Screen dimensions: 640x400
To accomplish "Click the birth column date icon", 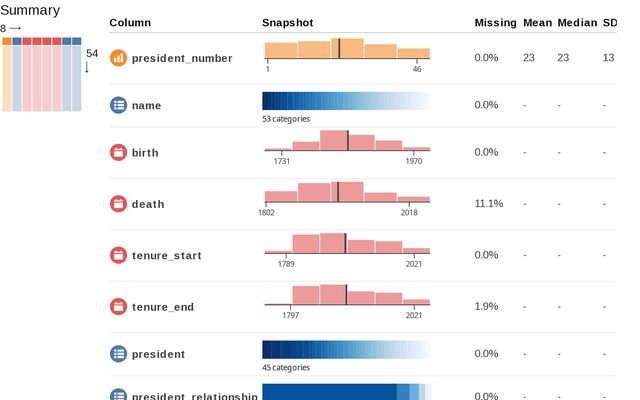I will click(118, 152).
